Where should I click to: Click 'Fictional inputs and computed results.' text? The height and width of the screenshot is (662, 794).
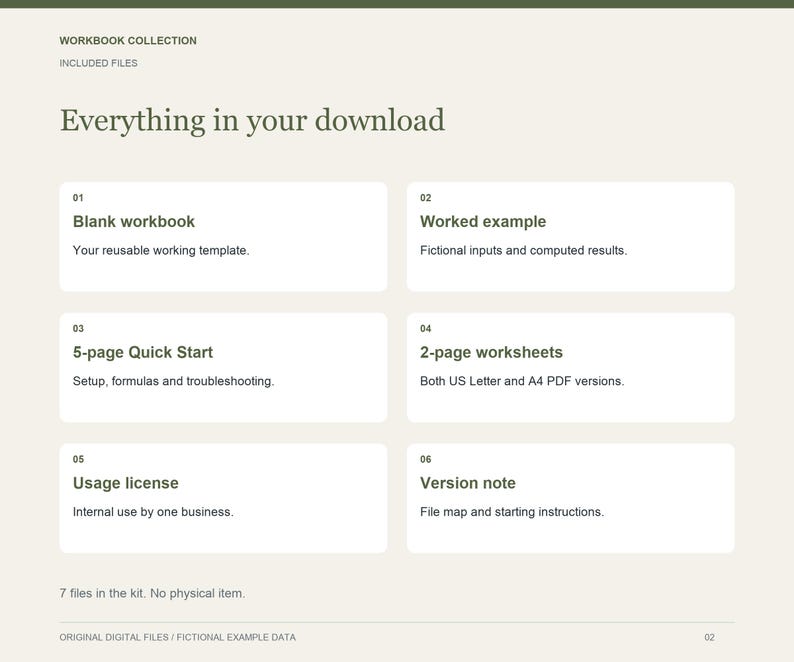coord(524,250)
